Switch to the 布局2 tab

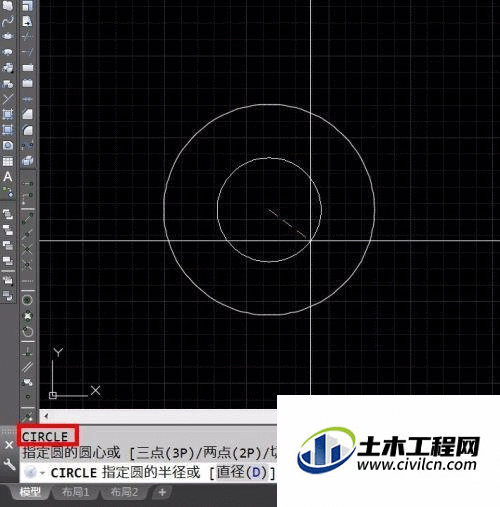point(124,492)
